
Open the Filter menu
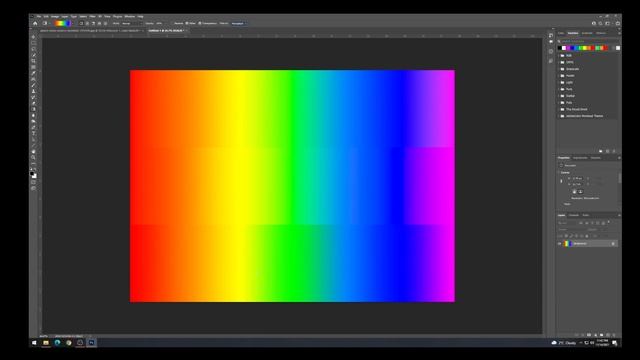pyautogui.click(x=92, y=17)
